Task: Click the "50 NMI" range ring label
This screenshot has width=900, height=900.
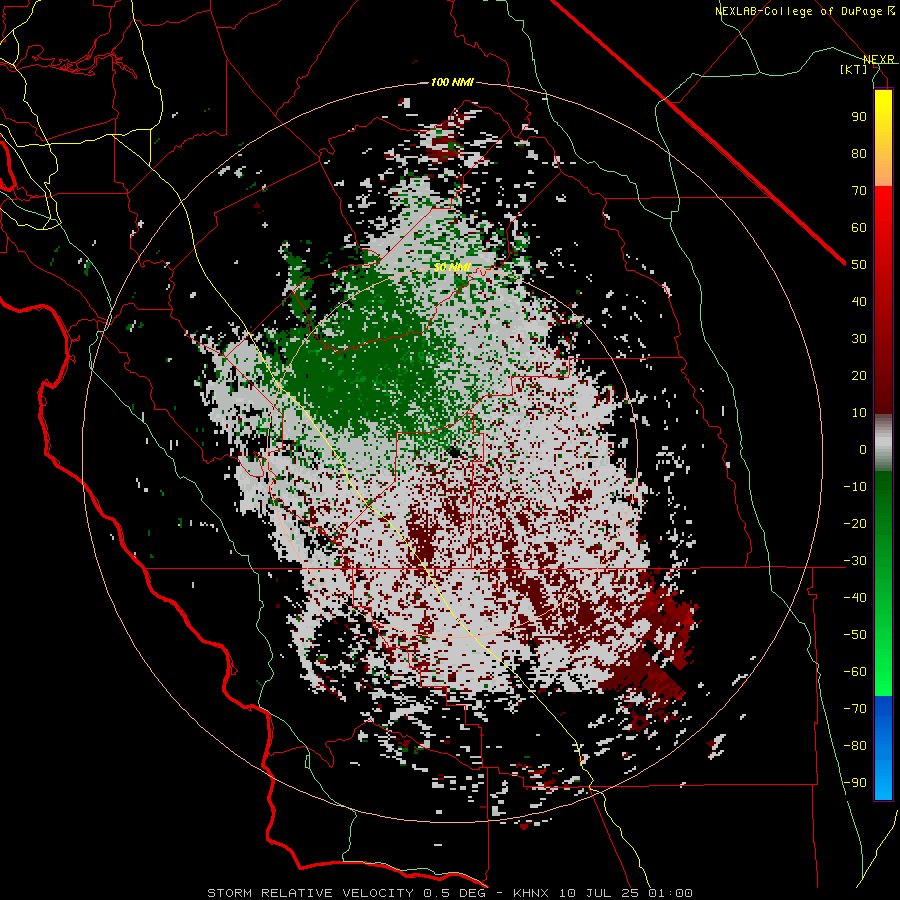Action: [x=452, y=267]
